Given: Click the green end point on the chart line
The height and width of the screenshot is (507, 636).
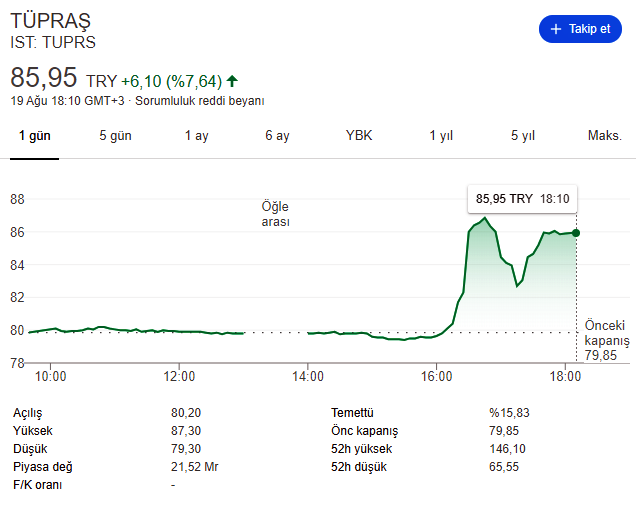Looking at the screenshot, I should pyautogui.click(x=576, y=232).
